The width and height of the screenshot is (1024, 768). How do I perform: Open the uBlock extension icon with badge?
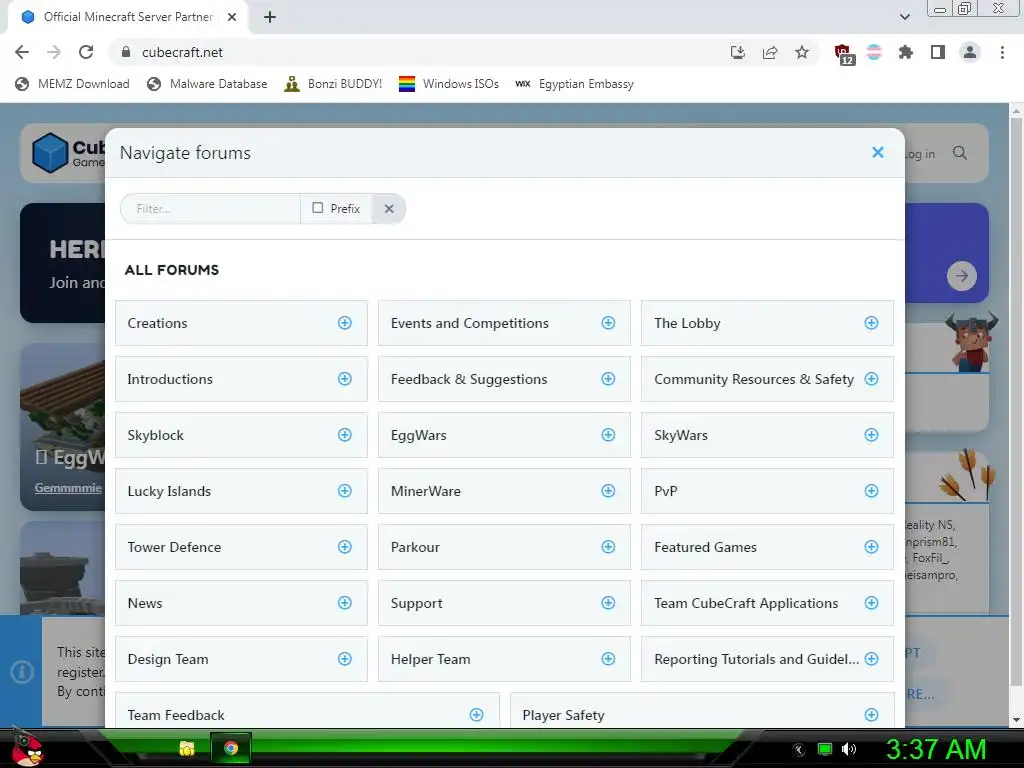(843, 54)
